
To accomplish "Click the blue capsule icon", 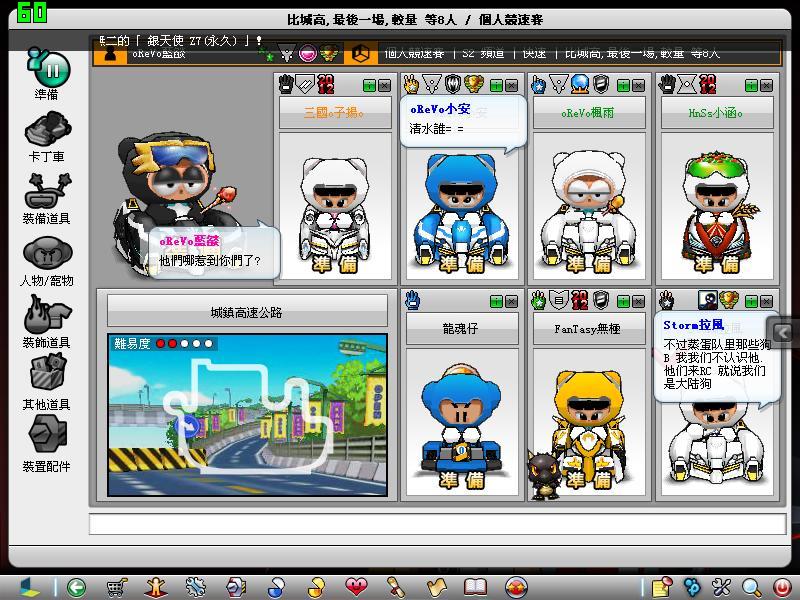I will pyautogui.click(x=276, y=588).
